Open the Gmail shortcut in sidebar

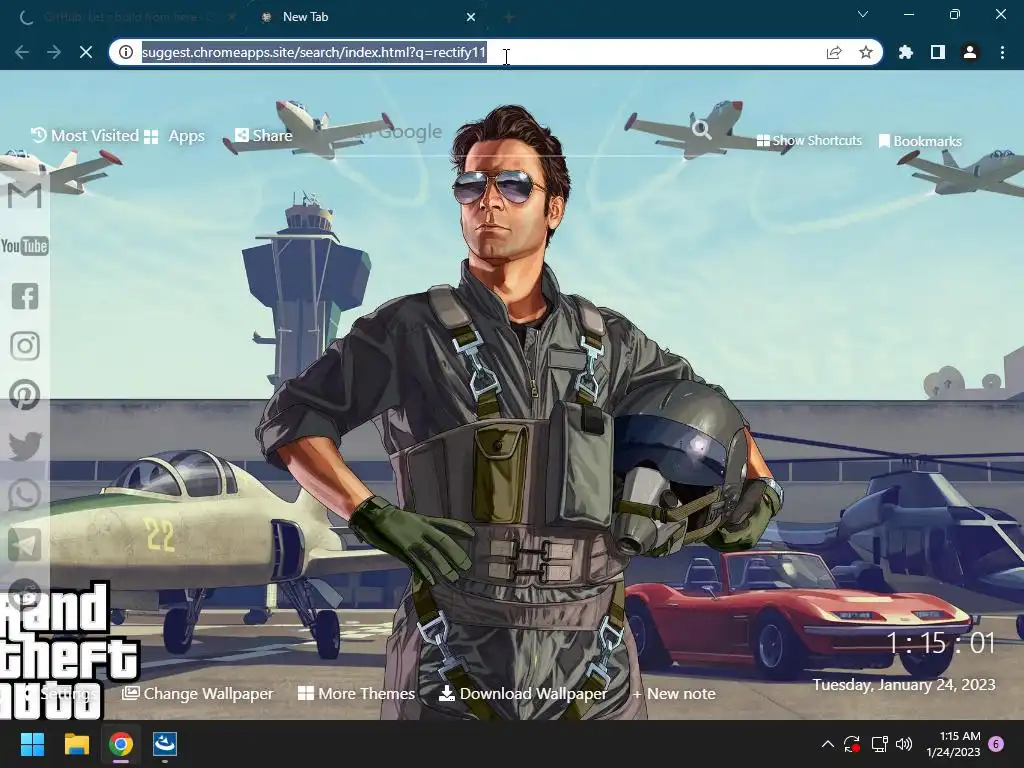click(24, 195)
